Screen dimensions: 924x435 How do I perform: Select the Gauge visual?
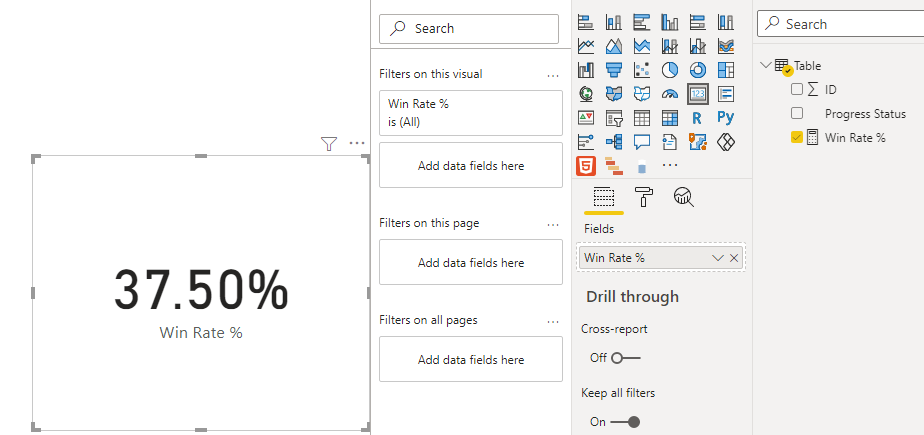(x=669, y=94)
